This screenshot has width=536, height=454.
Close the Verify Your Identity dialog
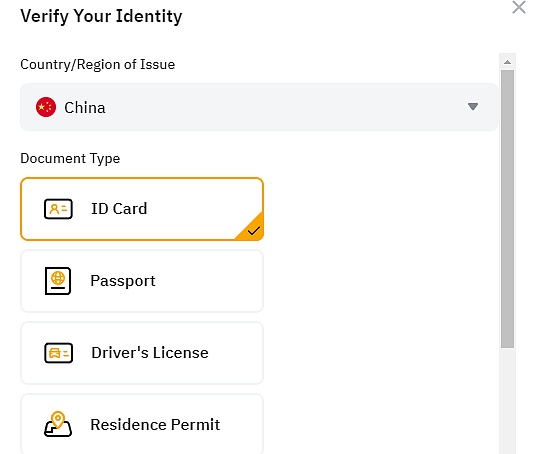pyautogui.click(x=519, y=7)
